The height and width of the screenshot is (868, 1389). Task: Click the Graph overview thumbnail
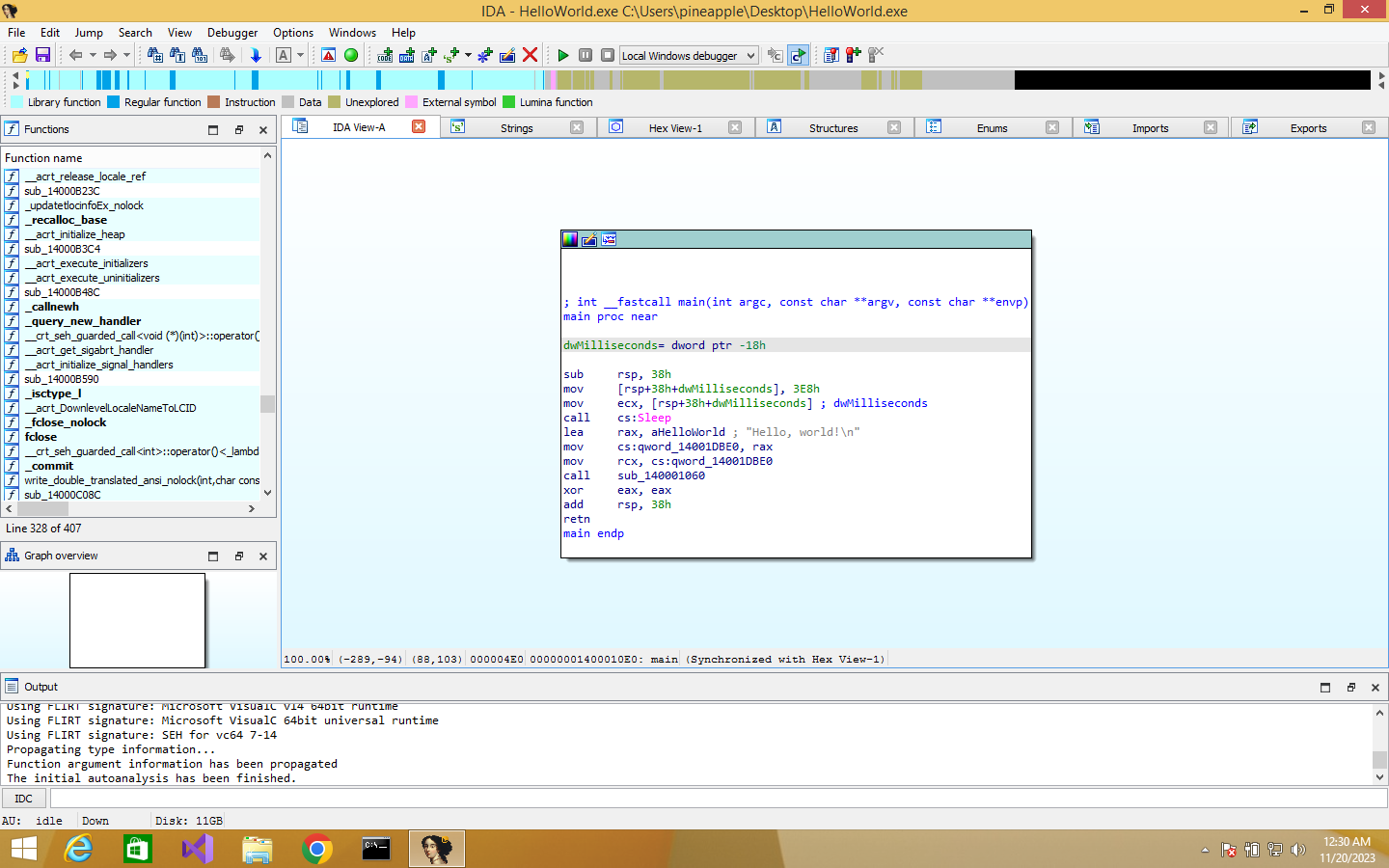137,620
